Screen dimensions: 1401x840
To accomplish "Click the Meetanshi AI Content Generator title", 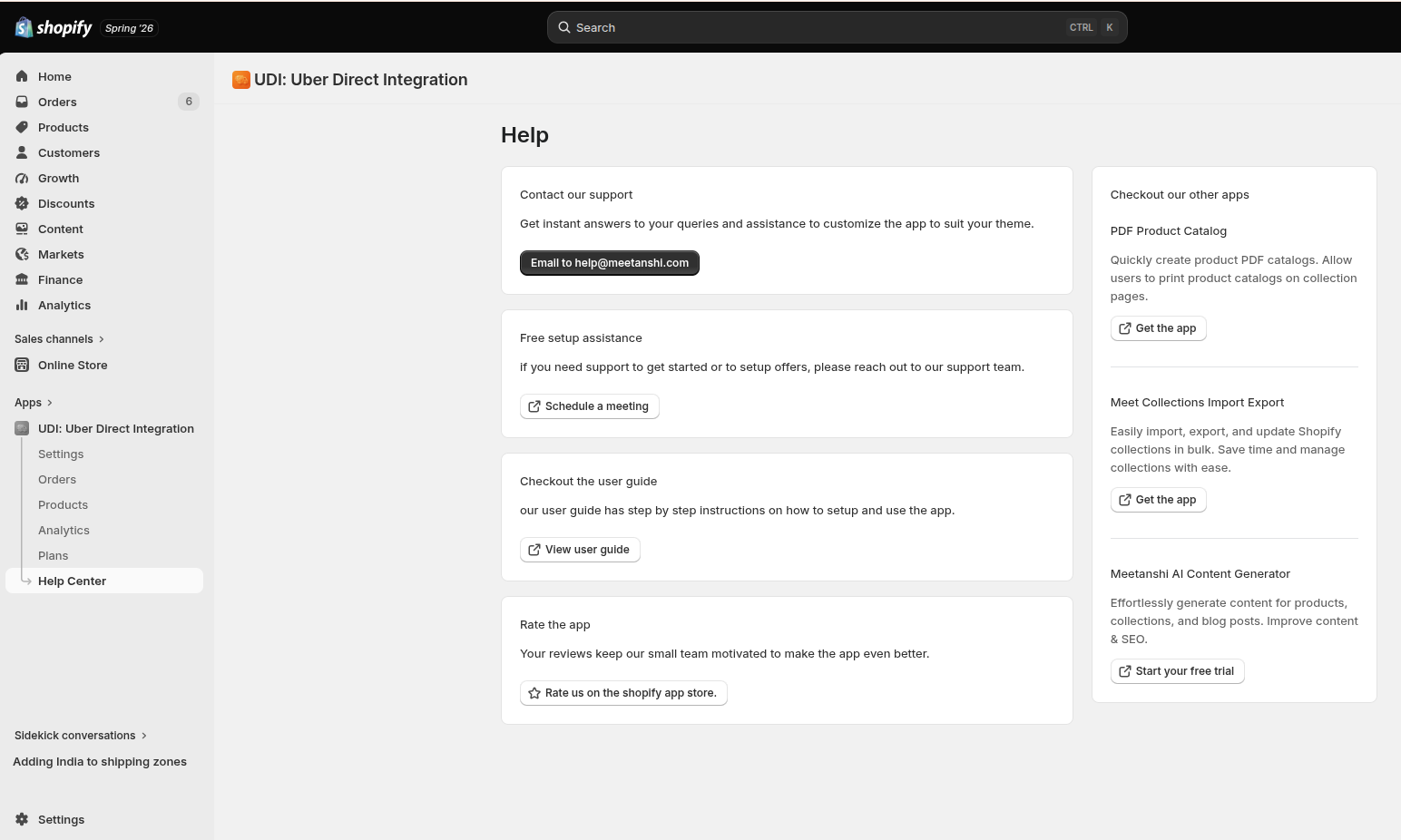I will click(1200, 573).
